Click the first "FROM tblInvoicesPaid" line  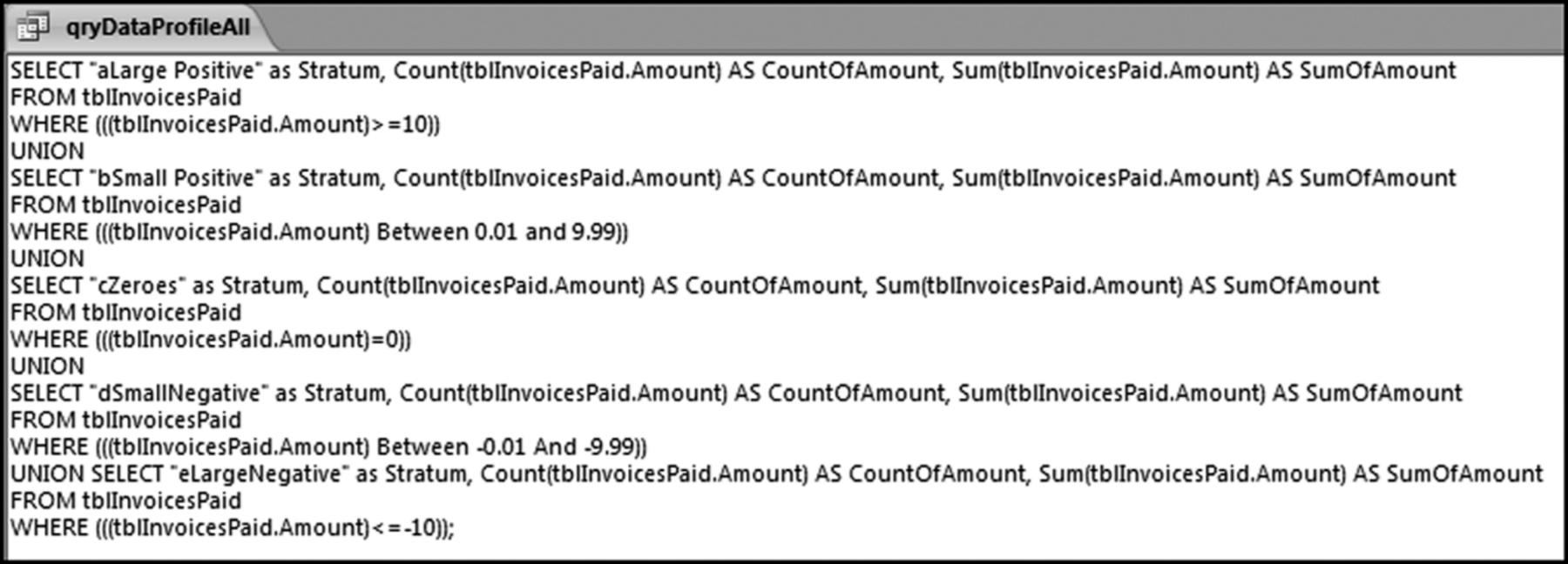click(x=125, y=97)
